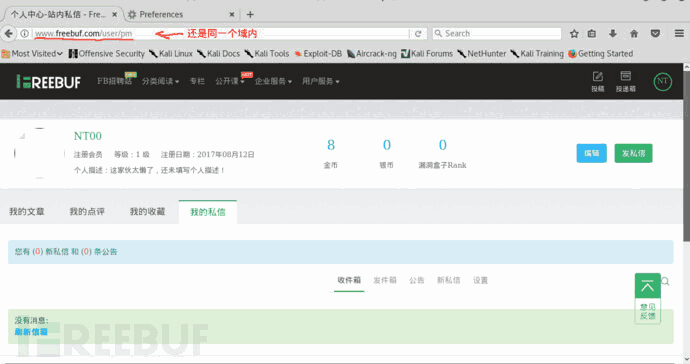Expand the 公开课 dropdown menu
The width and height of the screenshot is (690, 364).
point(230,81)
